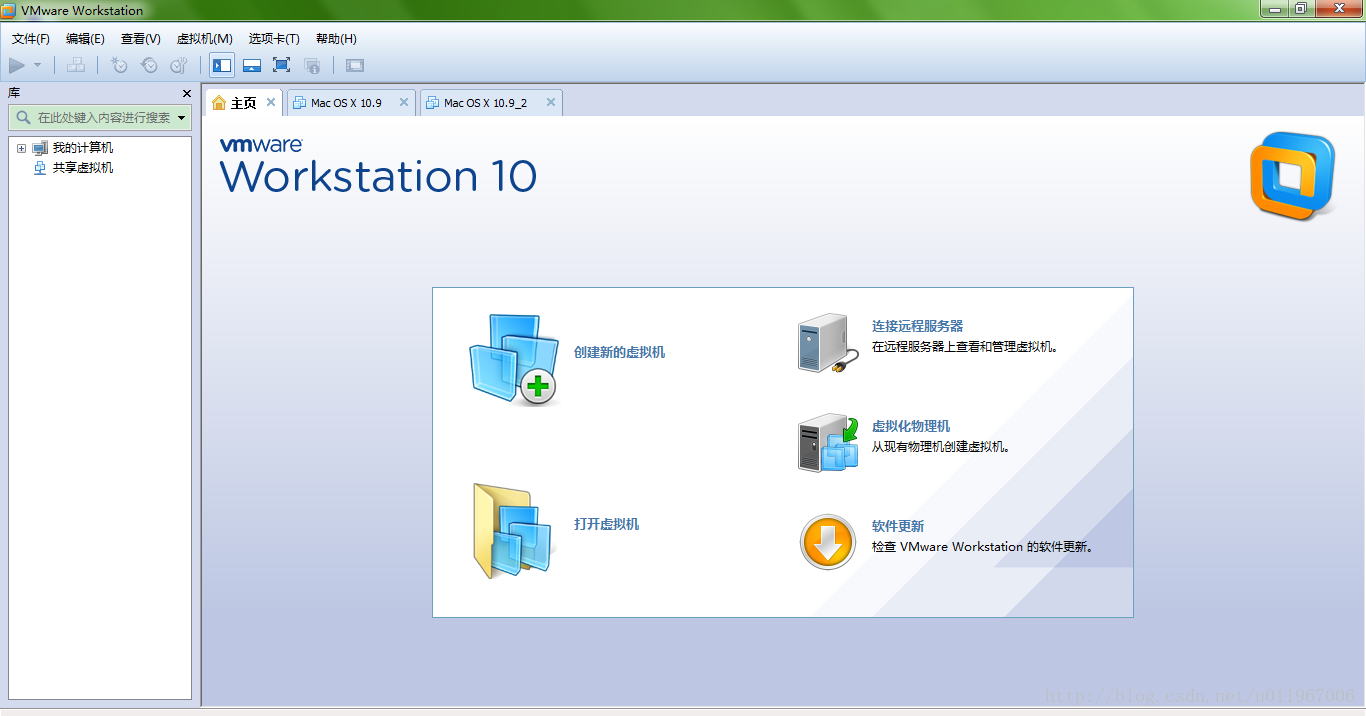Close the Mac OS X 10.9 tab
Image resolution: width=1366 pixels, height=716 pixels.
[x=404, y=102]
